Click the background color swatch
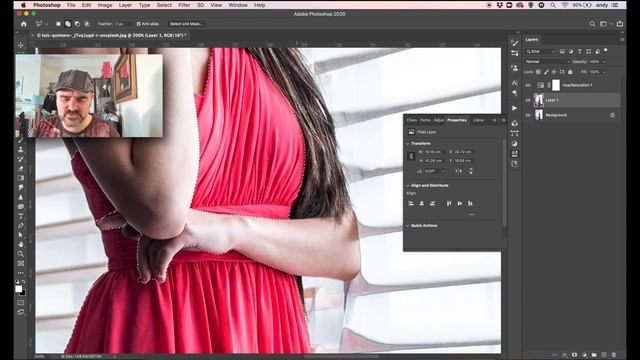Viewport: 640px width, 360px height. (x=23, y=293)
